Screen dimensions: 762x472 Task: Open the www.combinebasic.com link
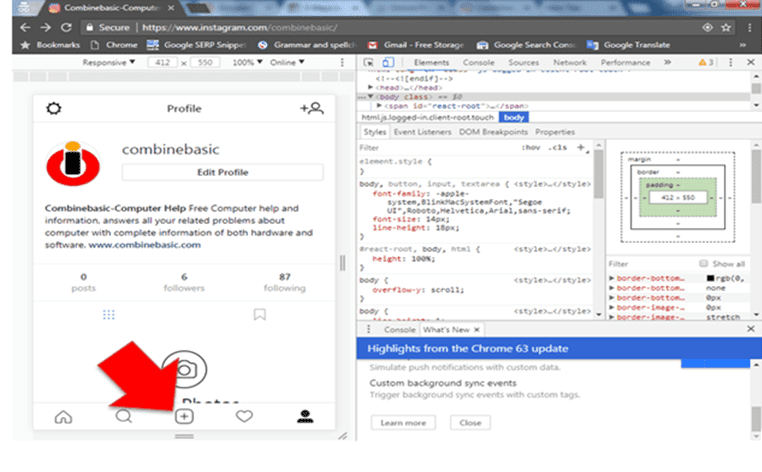pyautogui.click(x=144, y=245)
